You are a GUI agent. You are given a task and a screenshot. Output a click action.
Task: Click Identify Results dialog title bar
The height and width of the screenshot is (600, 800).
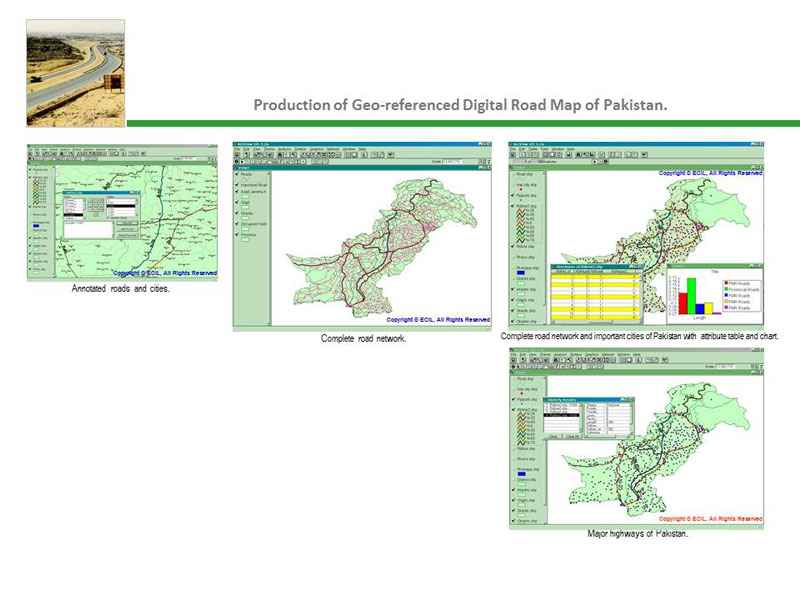[589, 400]
